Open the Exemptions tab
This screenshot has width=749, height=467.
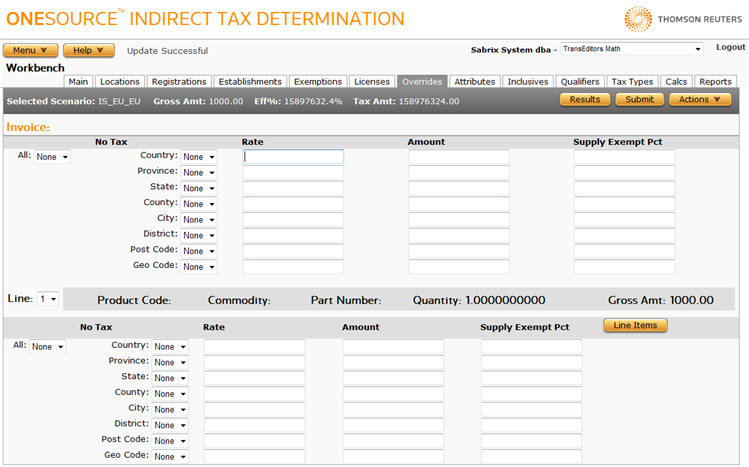coord(318,82)
